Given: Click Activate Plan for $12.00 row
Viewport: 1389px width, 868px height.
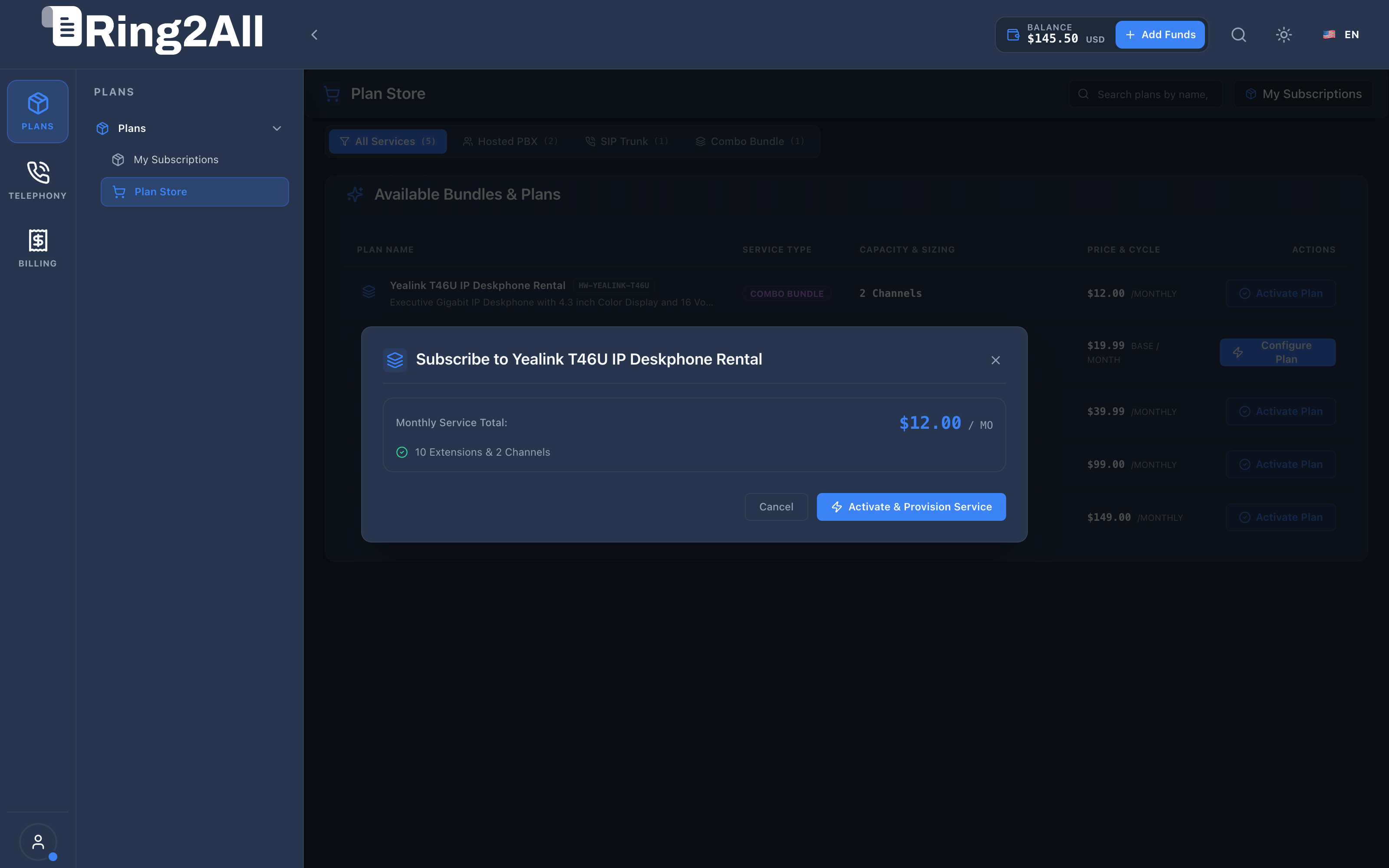Looking at the screenshot, I should click(x=1280, y=293).
